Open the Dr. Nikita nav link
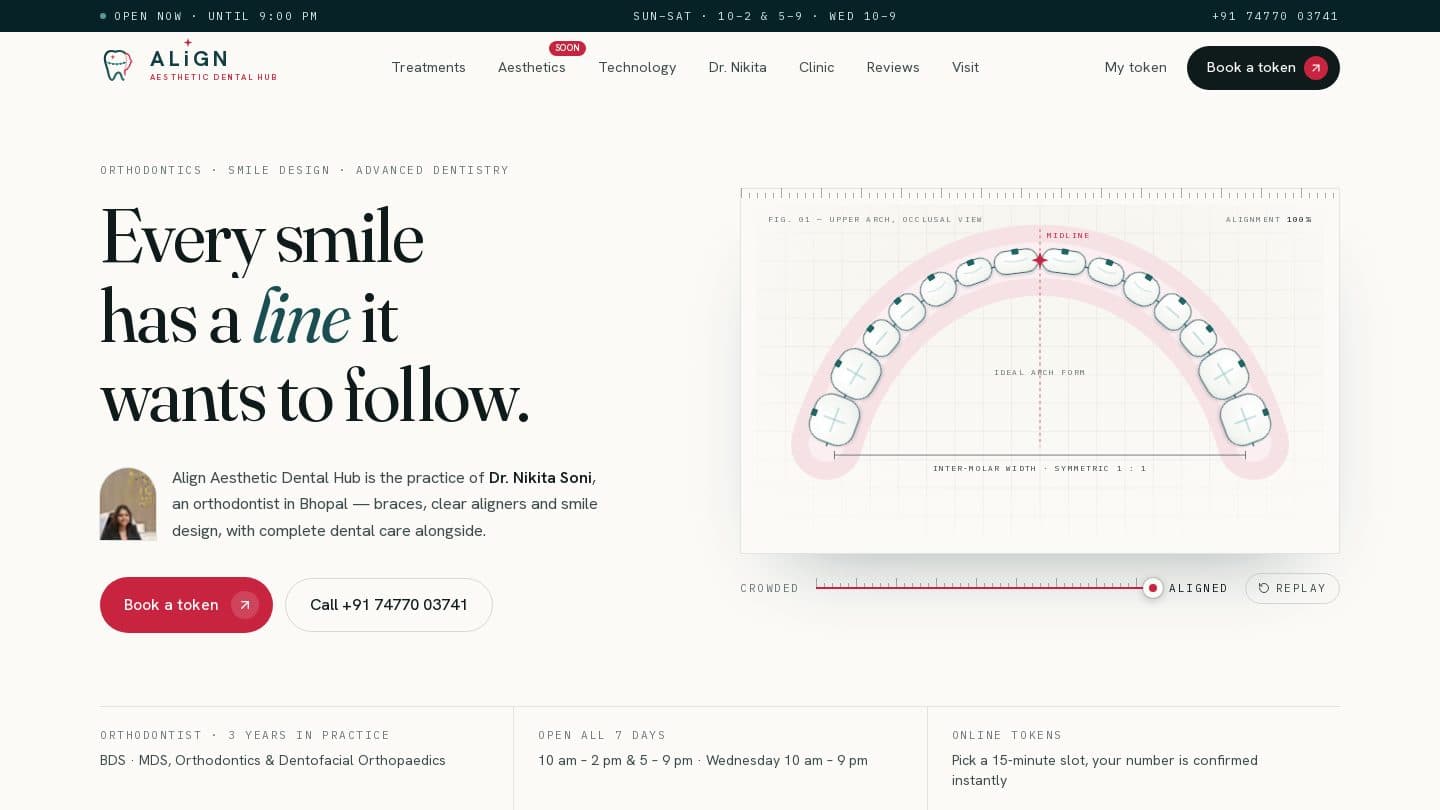This screenshot has width=1440, height=810. click(738, 67)
